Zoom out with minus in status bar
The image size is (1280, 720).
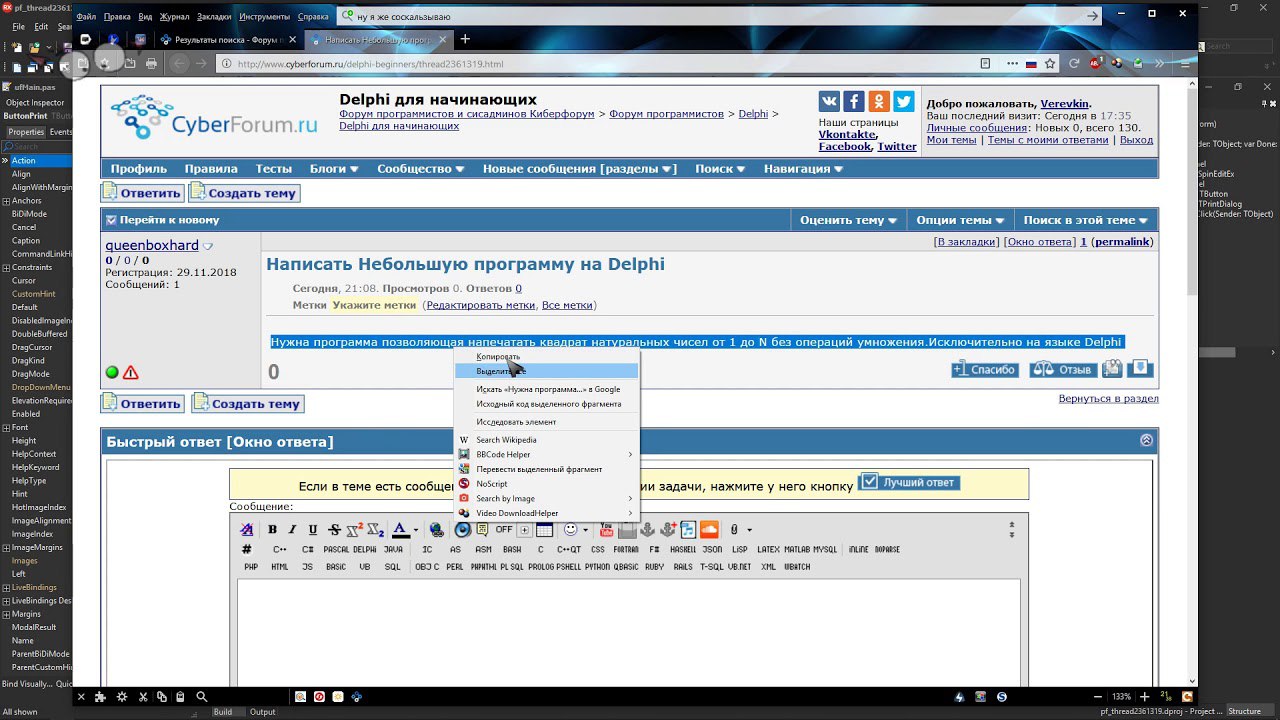(x=1098, y=697)
